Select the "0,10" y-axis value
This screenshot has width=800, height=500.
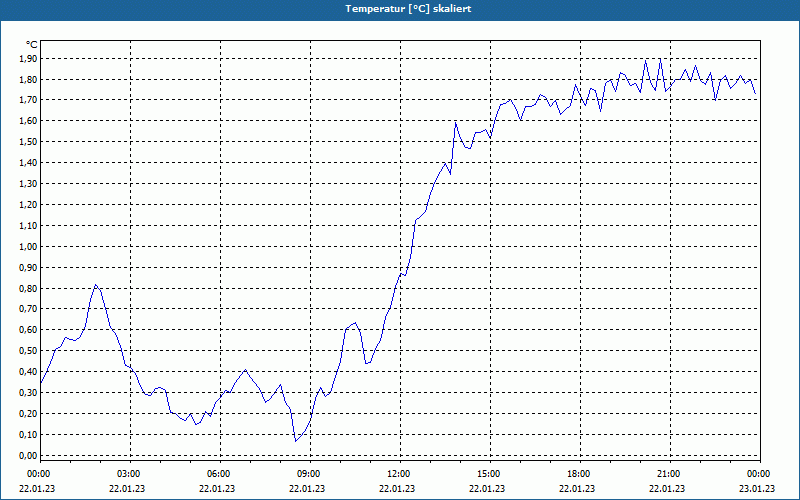[x=30, y=434]
